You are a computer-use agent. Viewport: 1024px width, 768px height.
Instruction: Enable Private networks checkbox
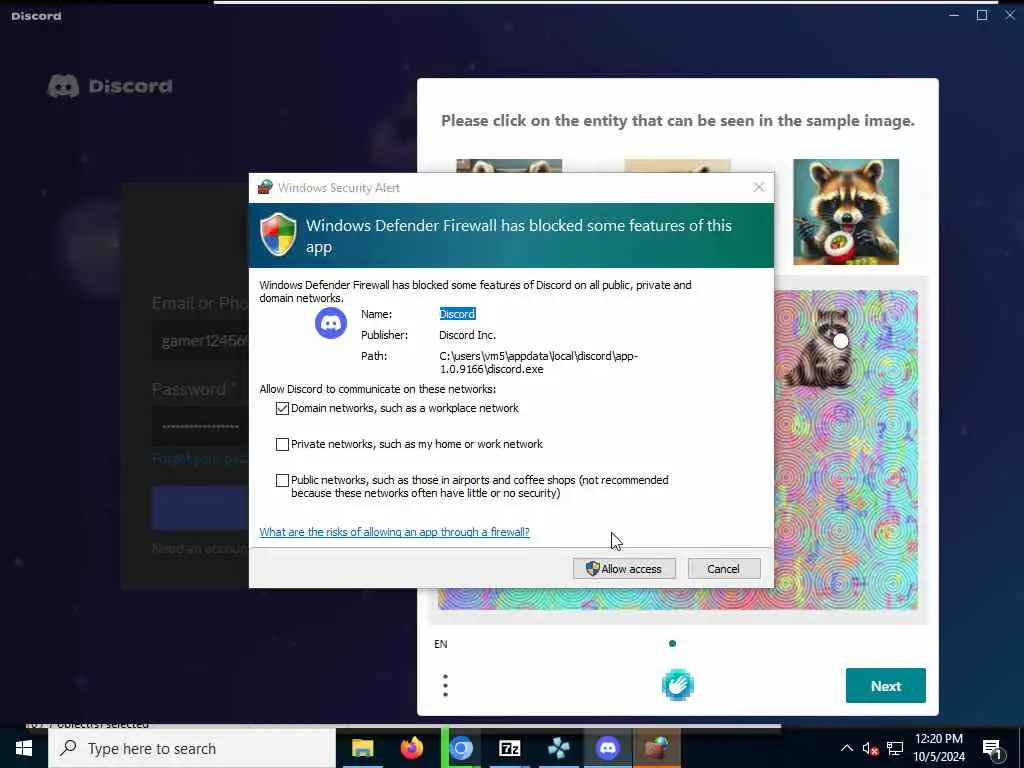[282, 444]
